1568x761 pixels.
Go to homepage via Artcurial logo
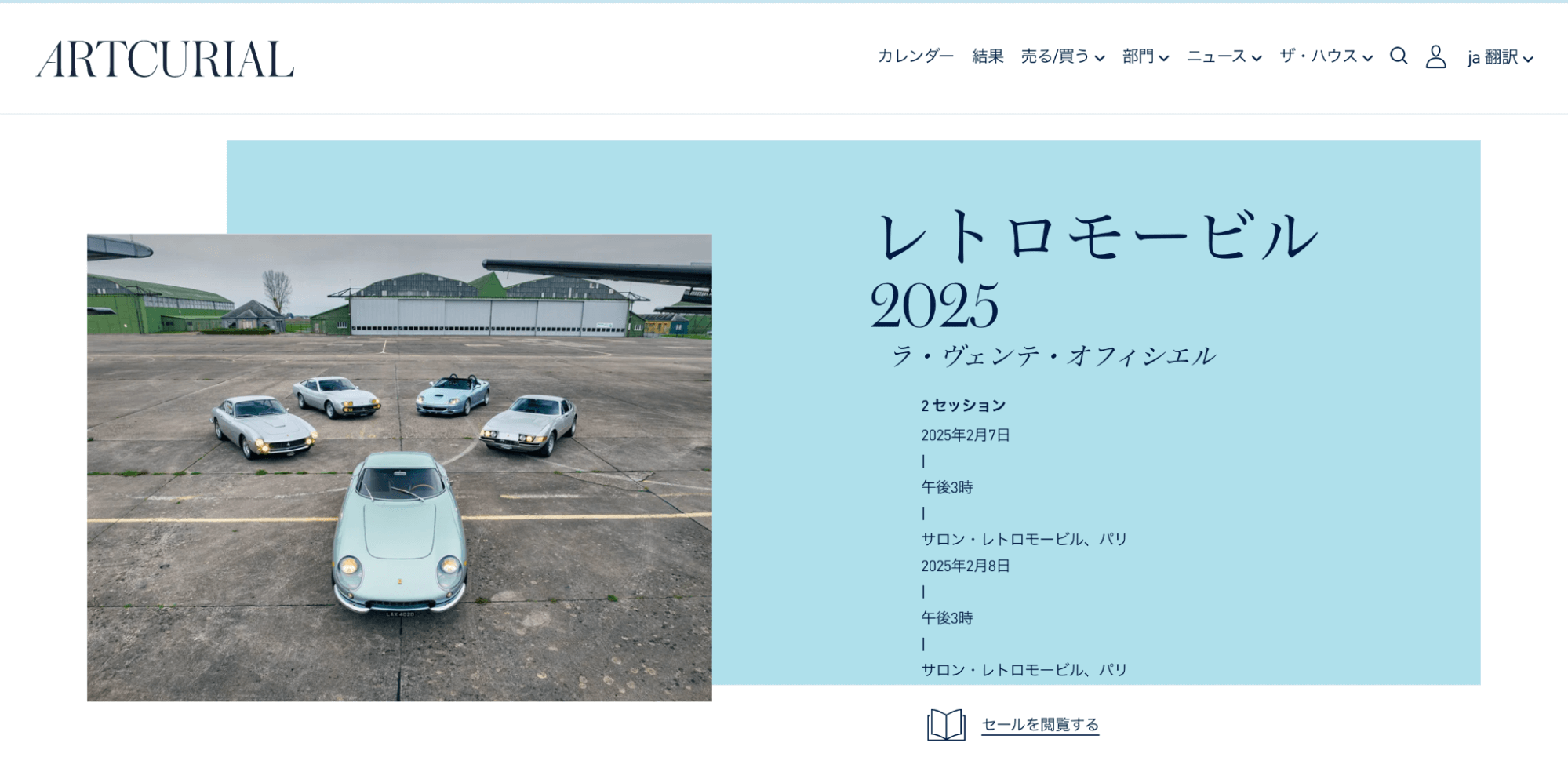pos(165,59)
